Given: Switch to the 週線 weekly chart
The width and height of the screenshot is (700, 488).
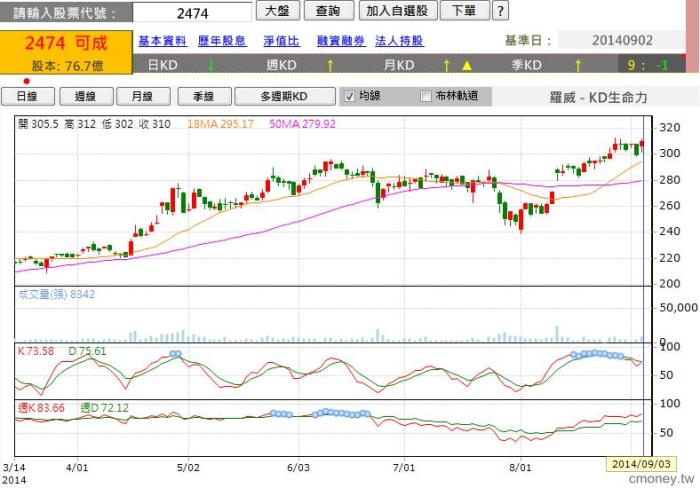Looking at the screenshot, I should tap(85, 97).
